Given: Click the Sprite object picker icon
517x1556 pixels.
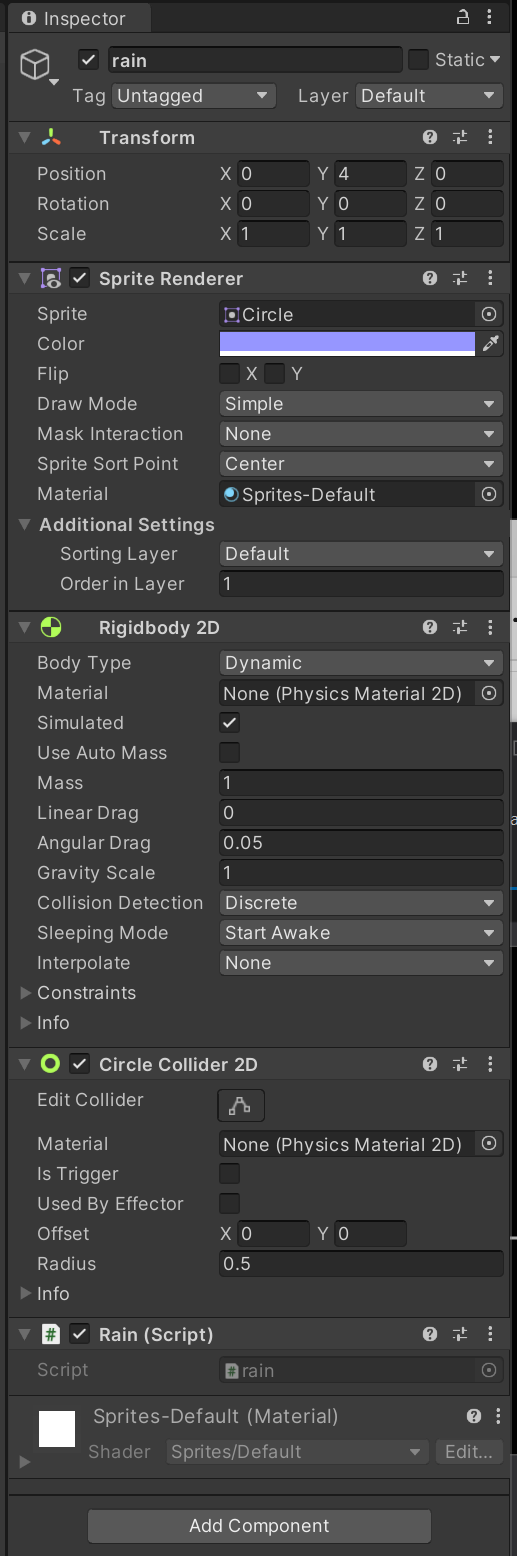Looking at the screenshot, I should coord(489,314).
